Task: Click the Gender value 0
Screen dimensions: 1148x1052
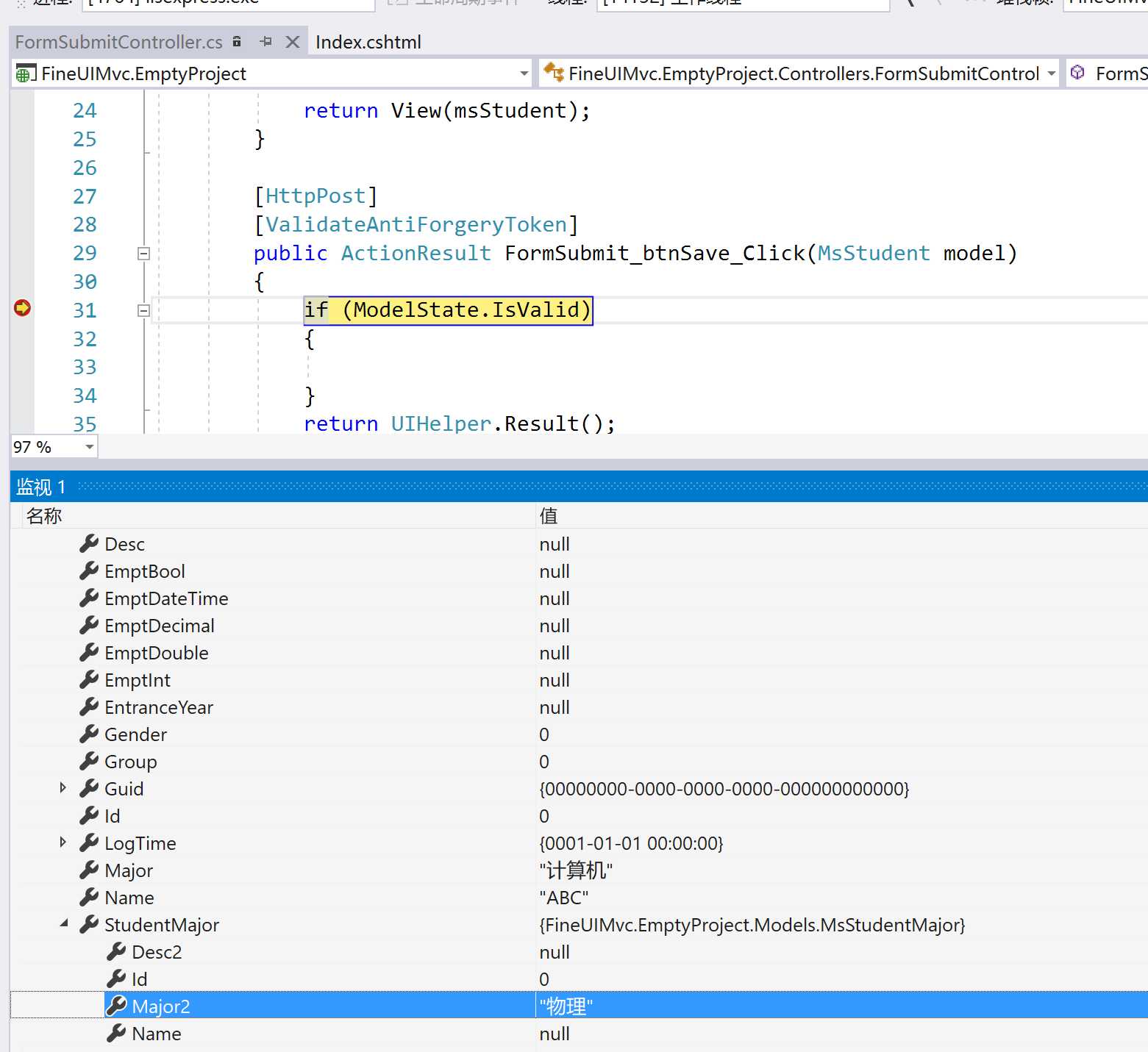Action: coord(544,734)
